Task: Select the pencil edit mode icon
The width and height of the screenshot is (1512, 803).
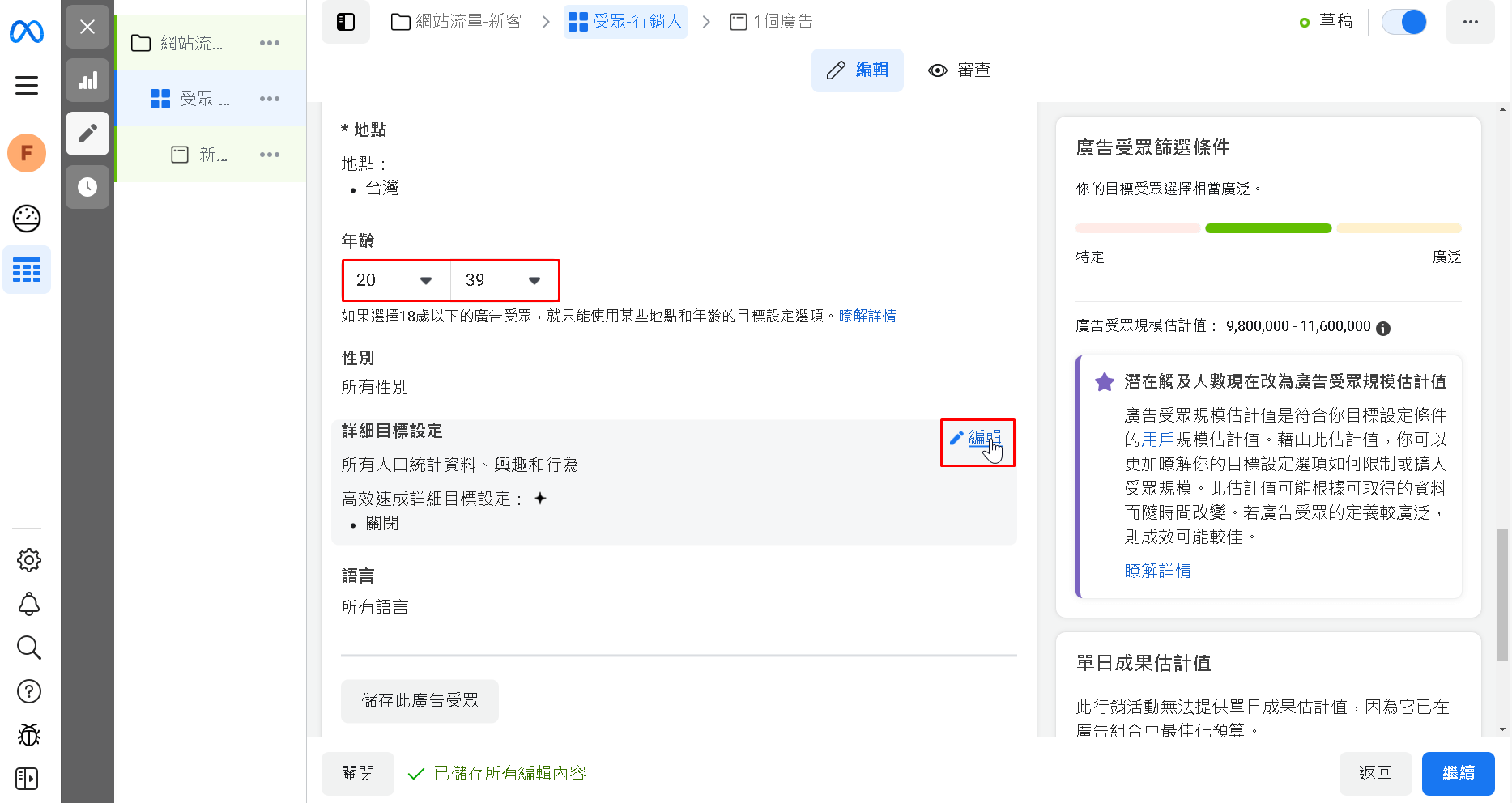Action: pyautogui.click(x=87, y=134)
